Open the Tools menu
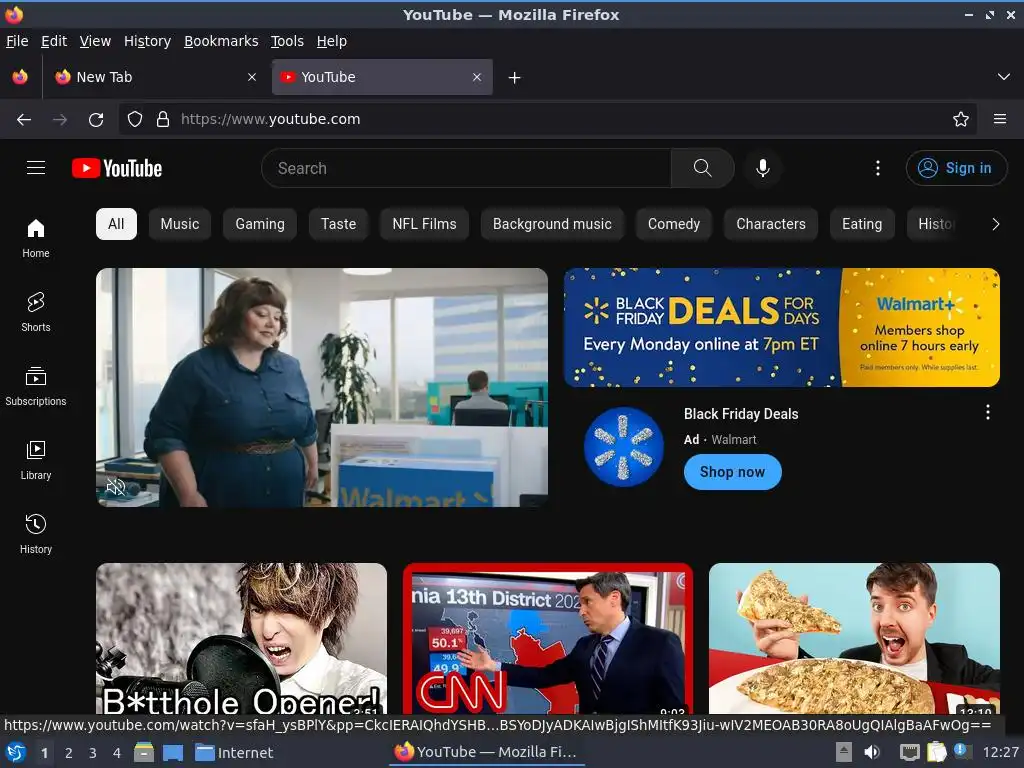Viewport: 1024px width, 768px height. tap(287, 41)
